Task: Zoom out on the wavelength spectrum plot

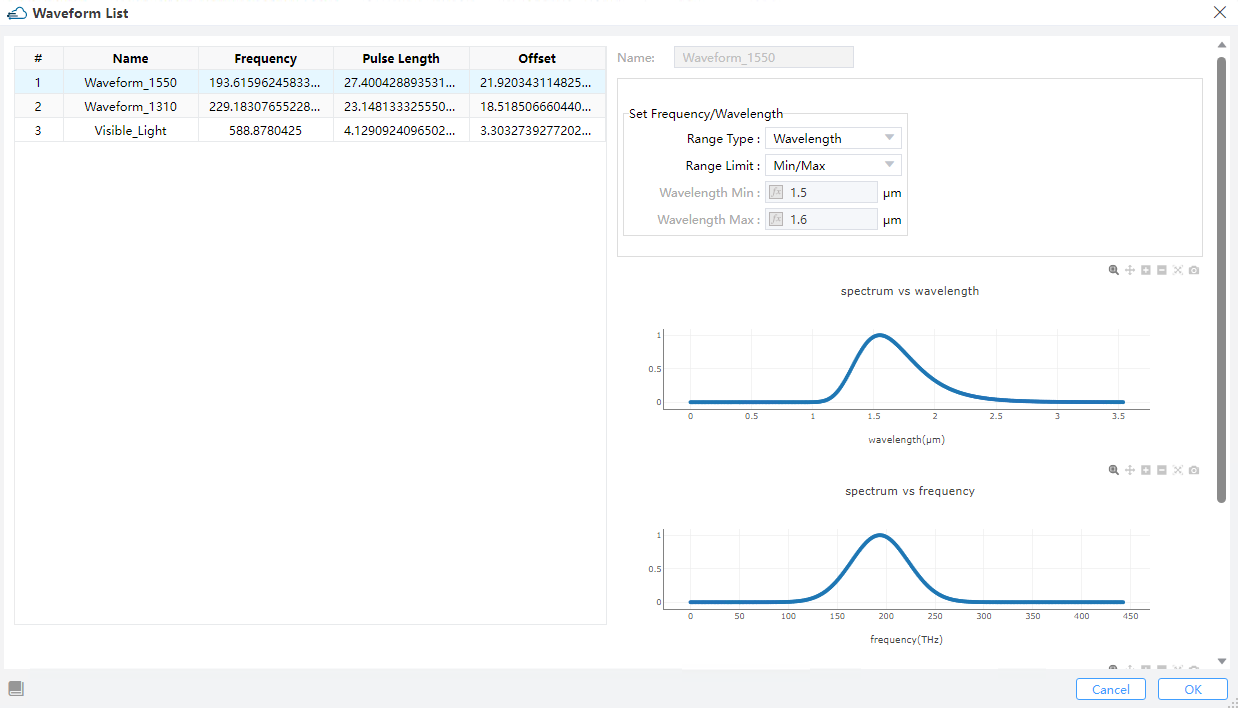Action: pyautogui.click(x=1162, y=270)
